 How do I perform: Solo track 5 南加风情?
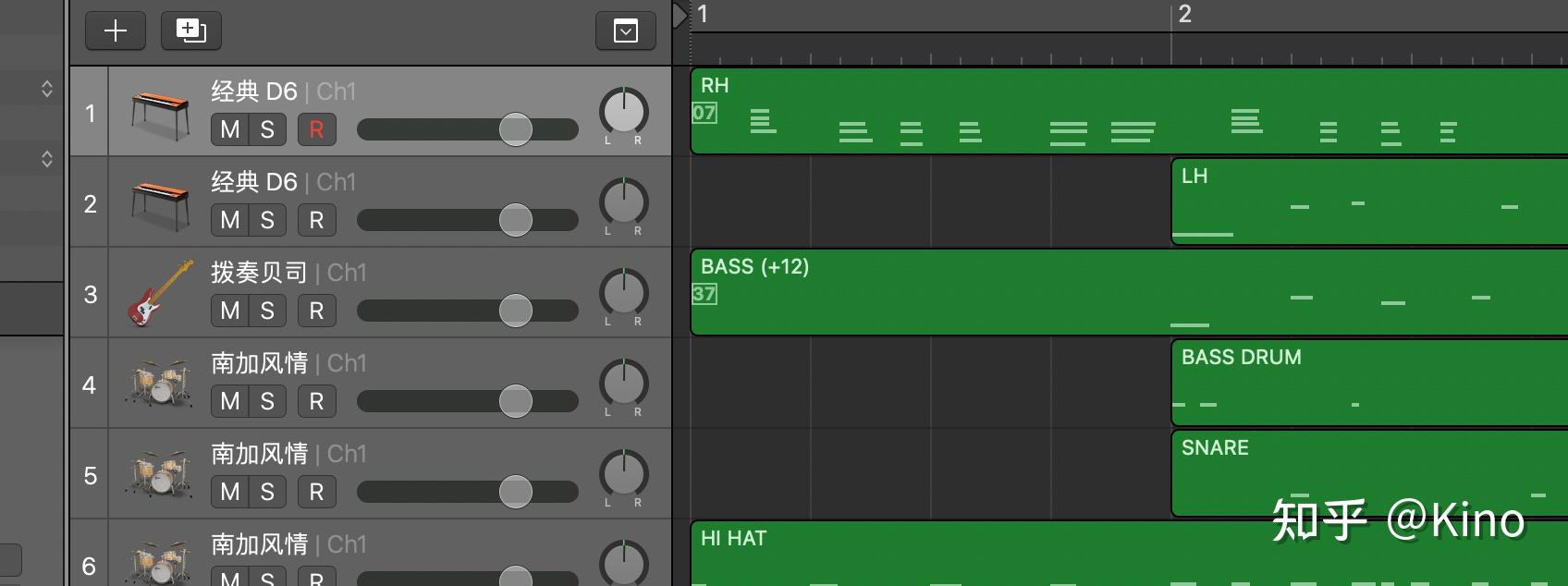point(267,492)
